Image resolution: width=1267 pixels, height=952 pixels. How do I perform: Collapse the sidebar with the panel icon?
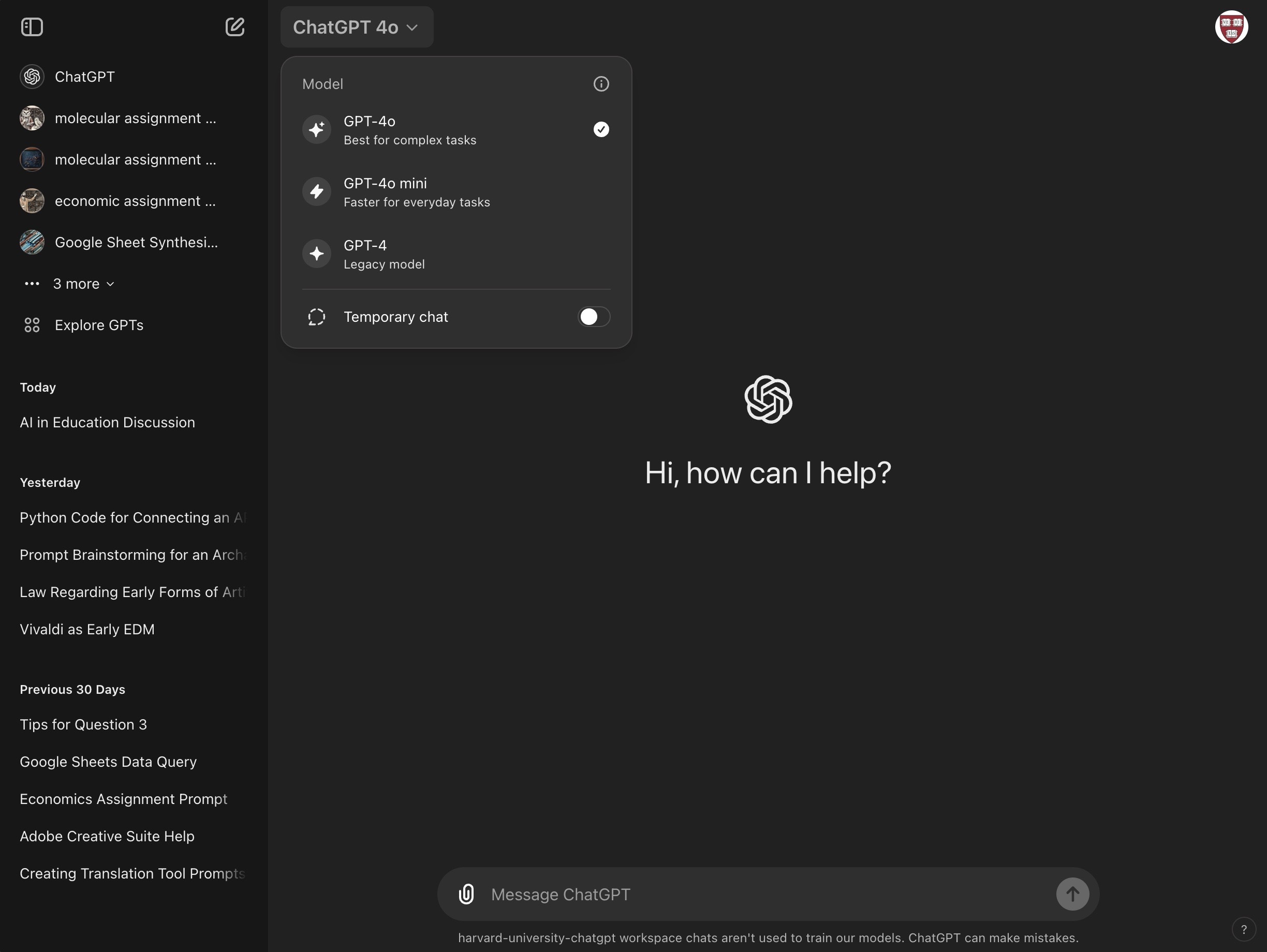click(x=32, y=27)
